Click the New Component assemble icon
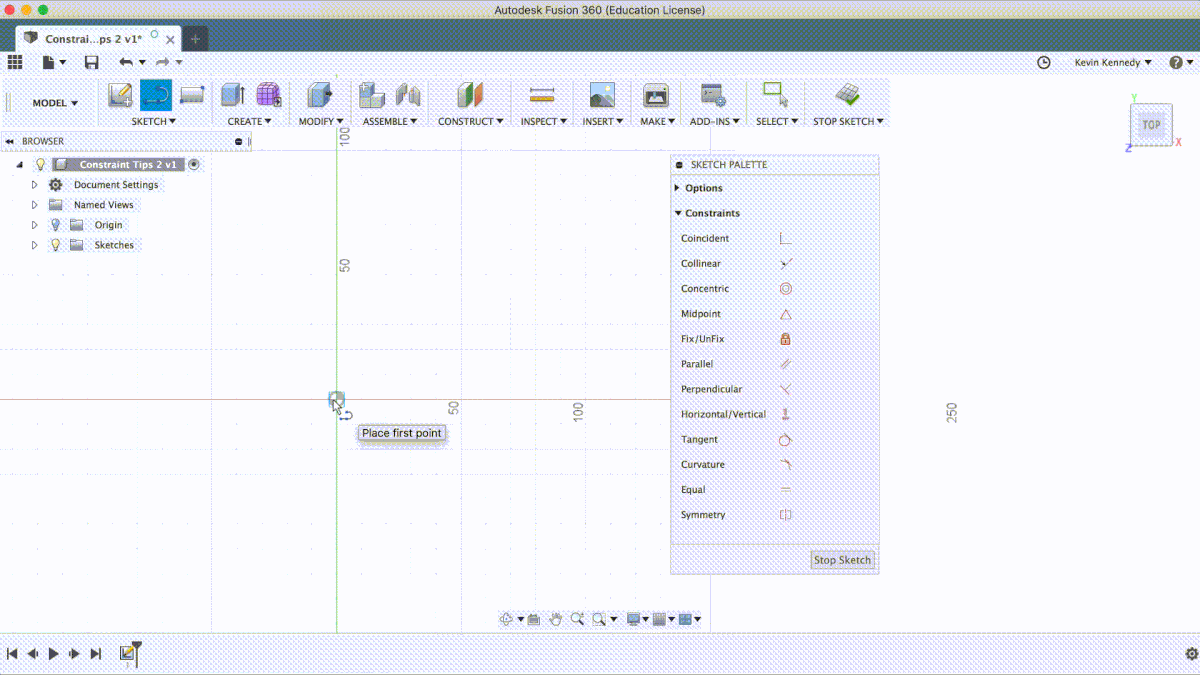This screenshot has height=675, width=1200. (372, 95)
